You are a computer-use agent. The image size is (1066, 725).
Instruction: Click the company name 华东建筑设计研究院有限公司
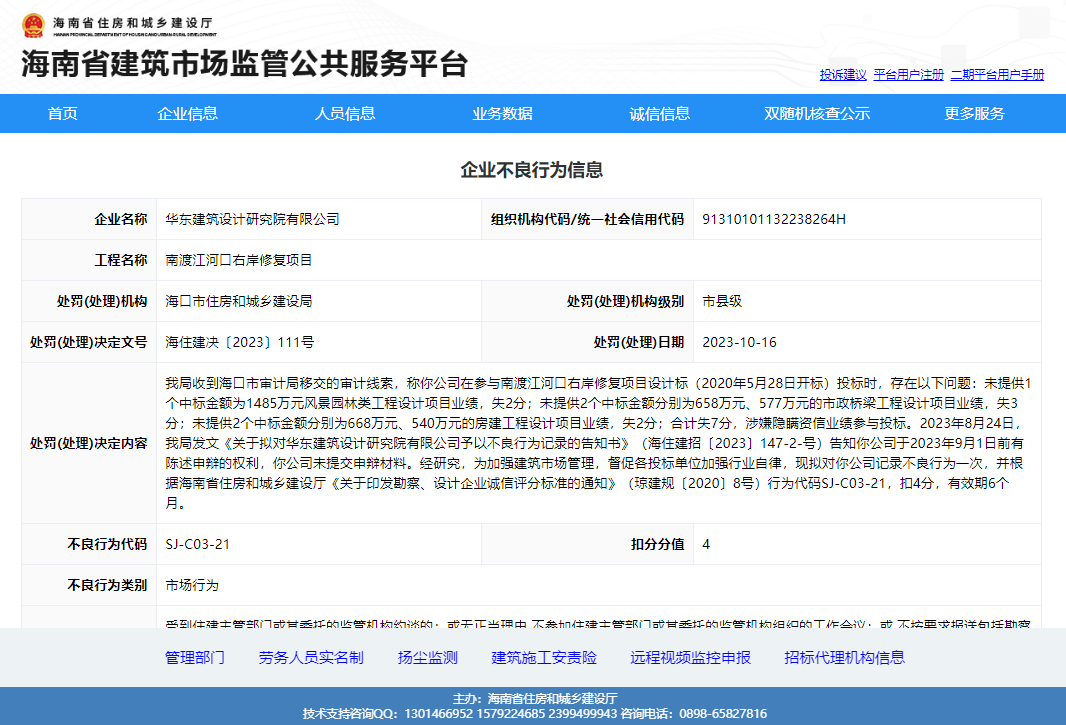(252, 219)
